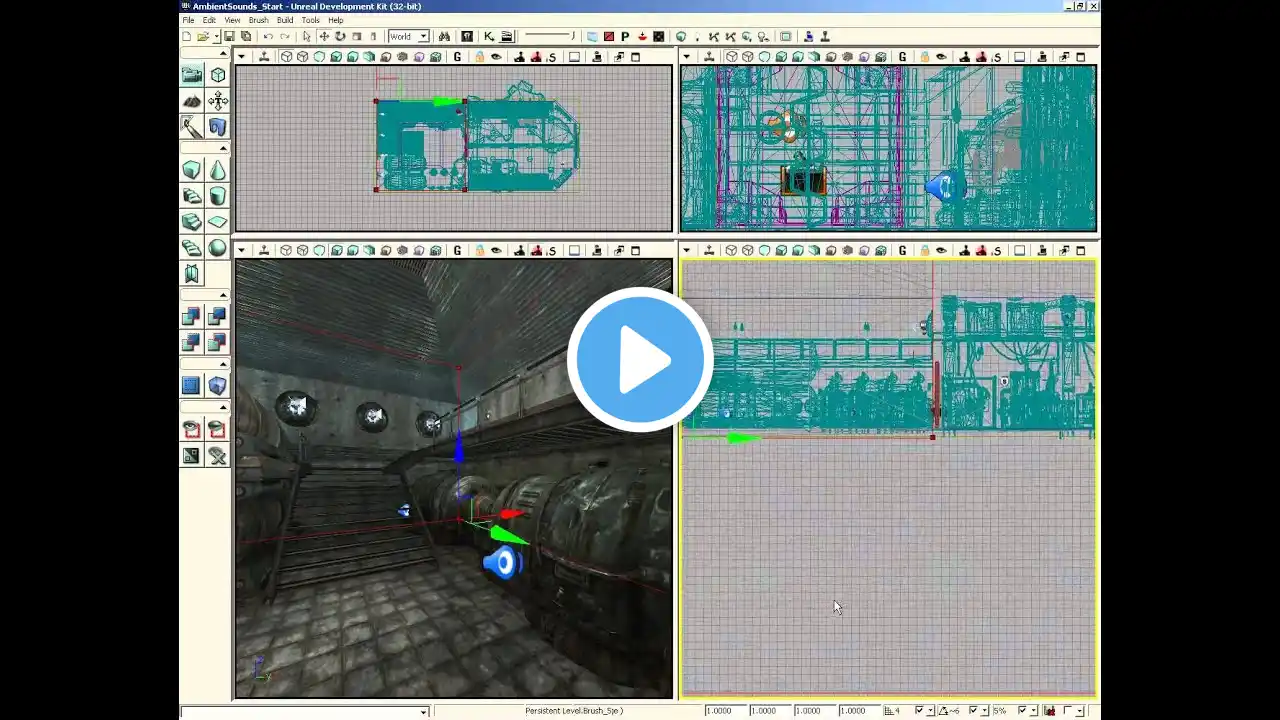
Task: Click the Tools menu
Action: (x=311, y=20)
